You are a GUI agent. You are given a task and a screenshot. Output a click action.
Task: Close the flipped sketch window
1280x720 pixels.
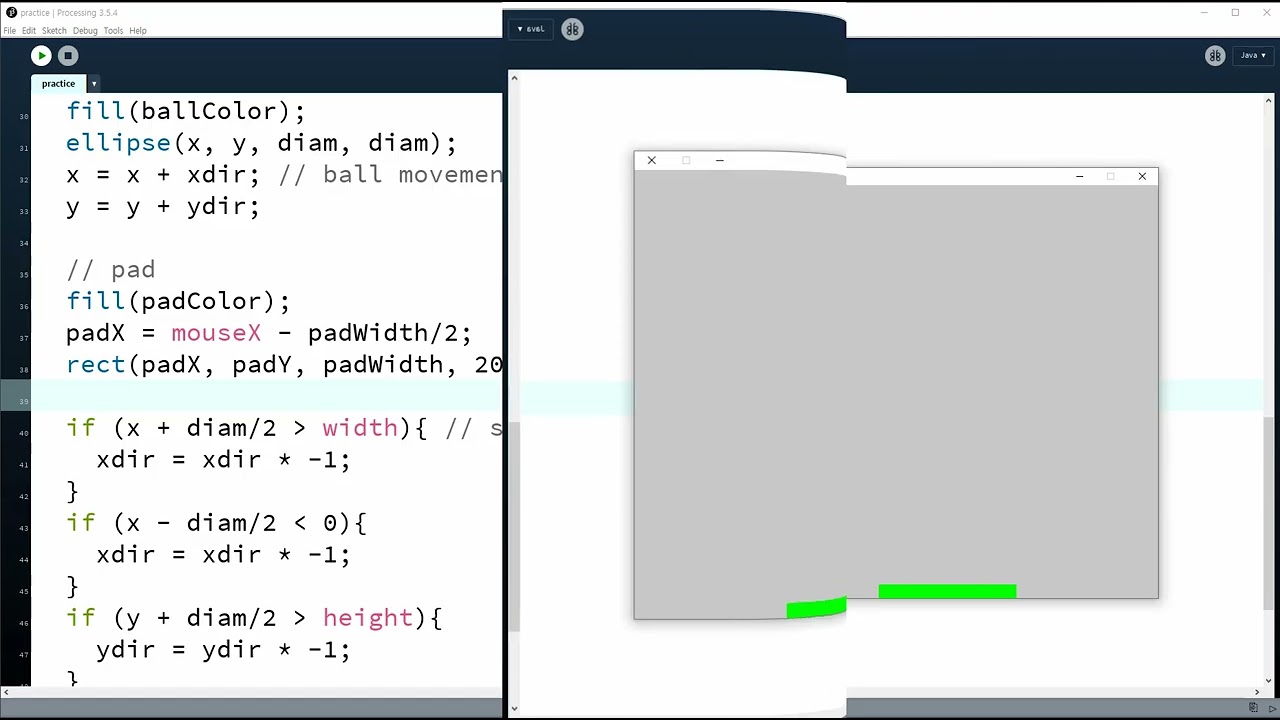click(x=651, y=160)
